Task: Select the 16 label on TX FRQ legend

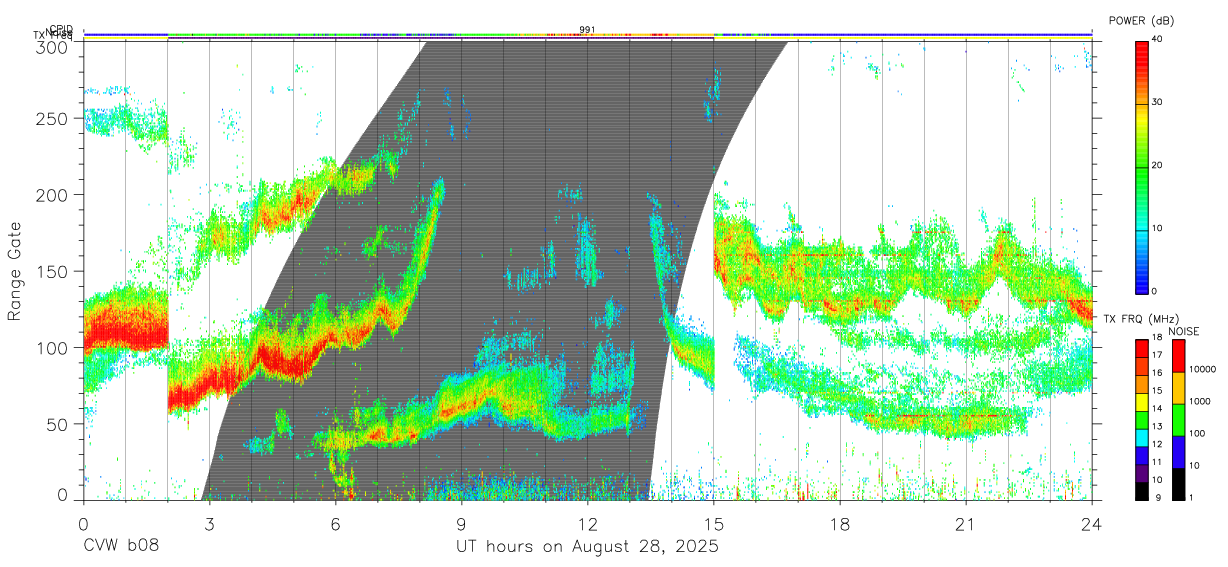Action: (1158, 374)
